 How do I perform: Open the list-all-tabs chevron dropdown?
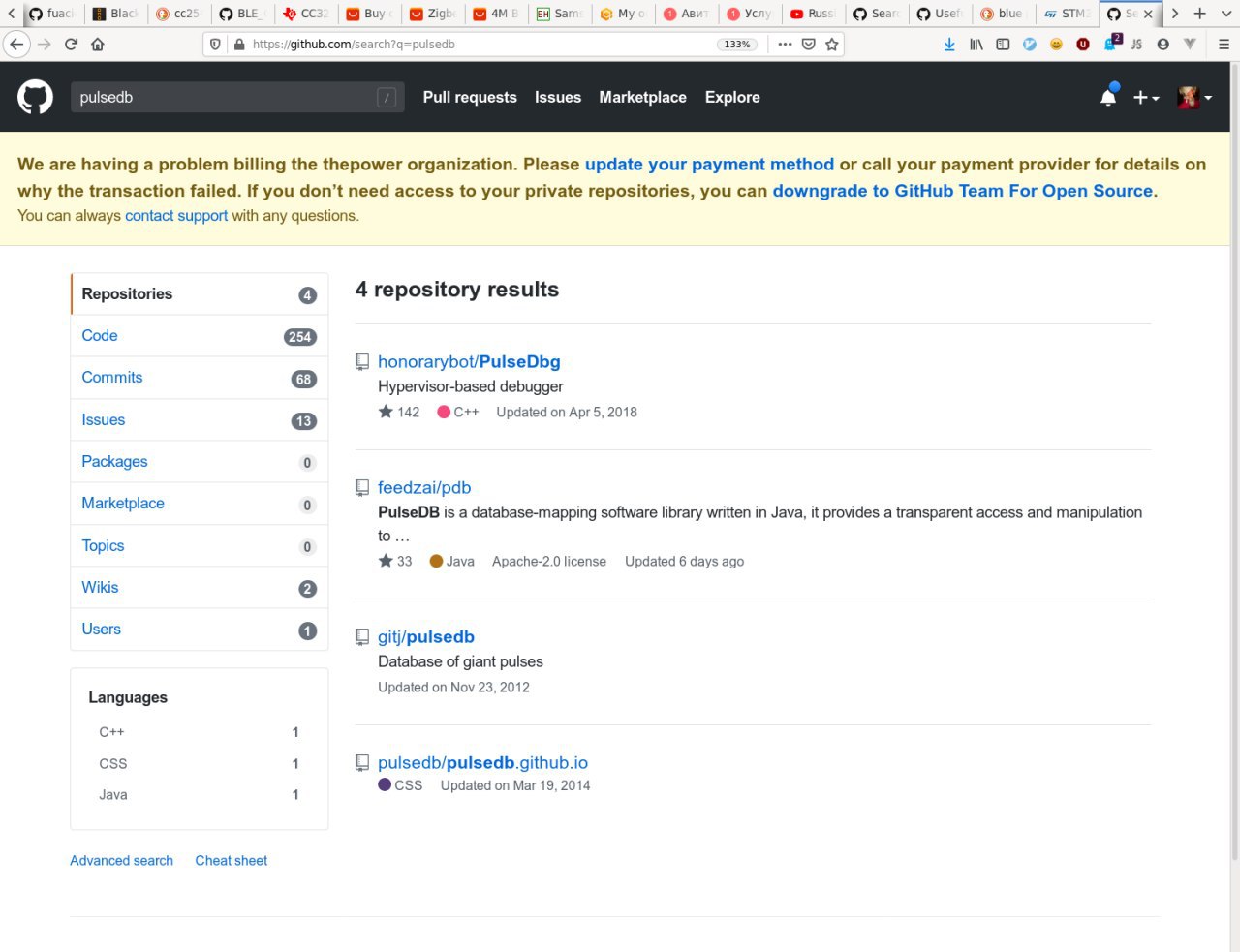coord(1226,14)
